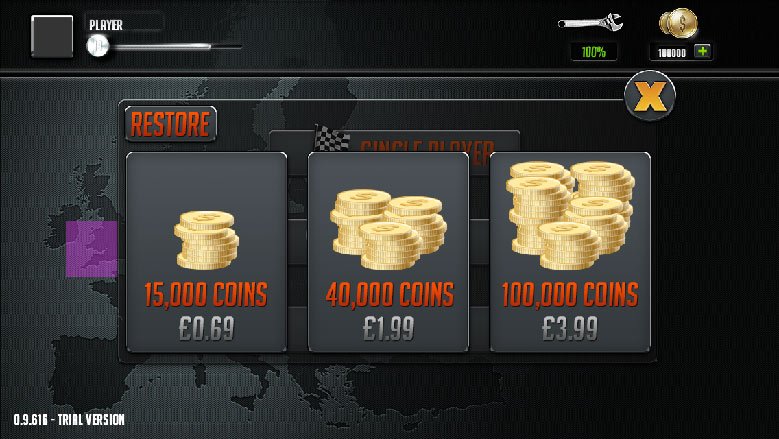Click the medium three-stack coin image

pyautogui.click(x=388, y=229)
